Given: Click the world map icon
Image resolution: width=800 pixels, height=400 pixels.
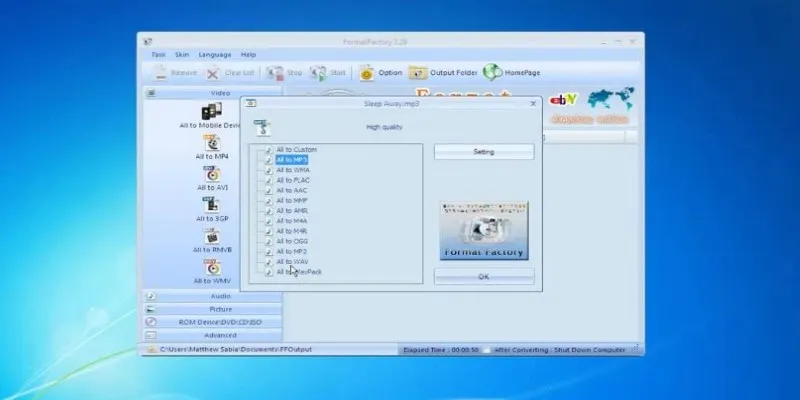Looking at the screenshot, I should [611, 98].
